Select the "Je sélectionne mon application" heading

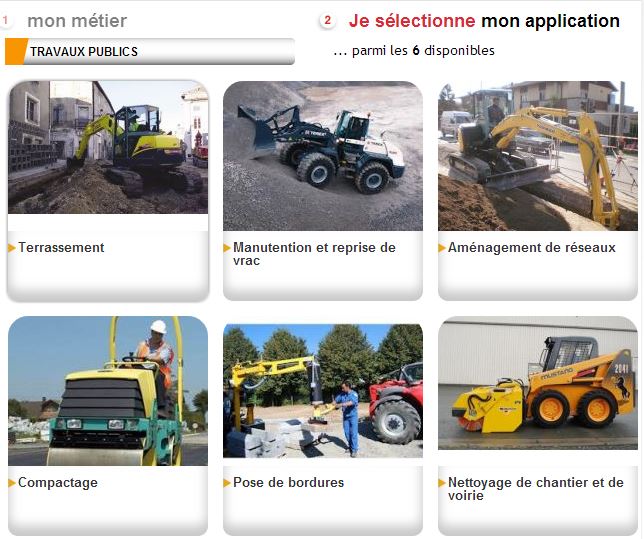click(484, 21)
